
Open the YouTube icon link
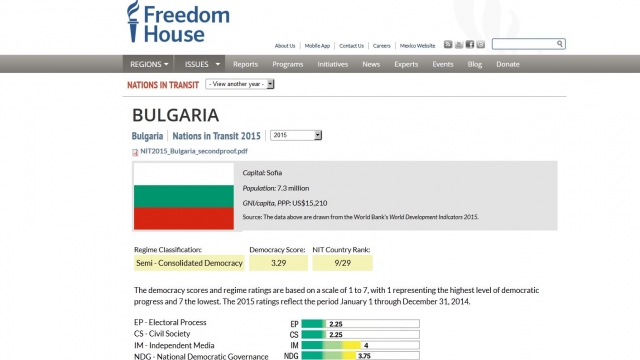[x=459, y=44]
